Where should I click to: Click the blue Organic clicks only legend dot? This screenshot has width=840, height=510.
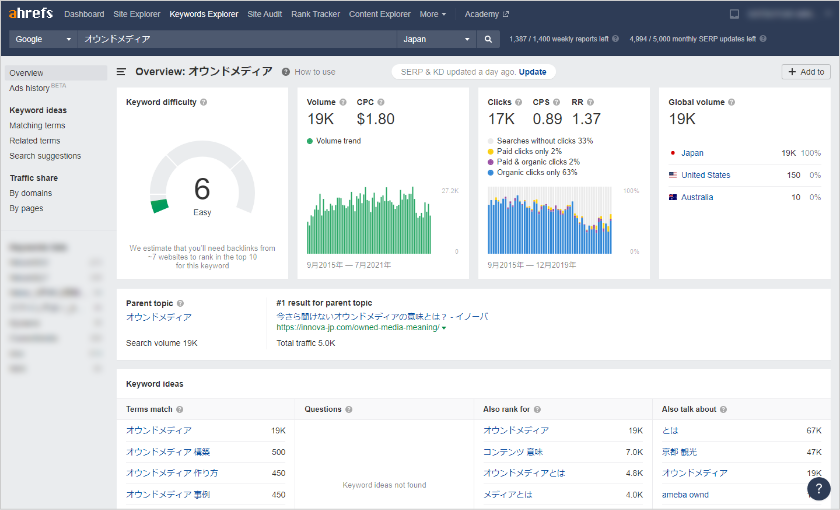pos(490,172)
